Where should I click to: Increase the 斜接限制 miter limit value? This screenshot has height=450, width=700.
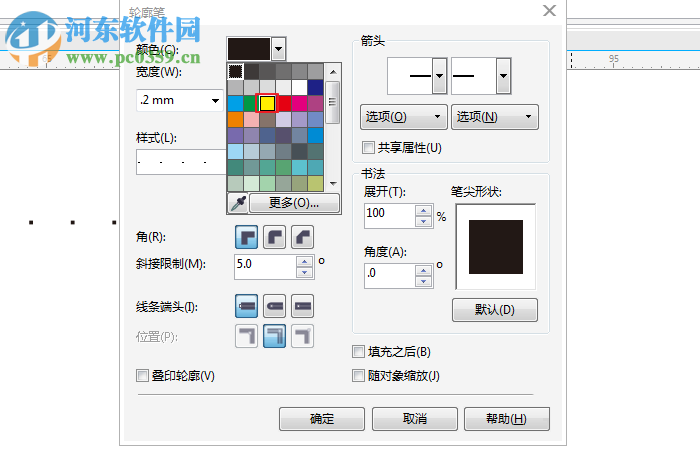[304, 262]
